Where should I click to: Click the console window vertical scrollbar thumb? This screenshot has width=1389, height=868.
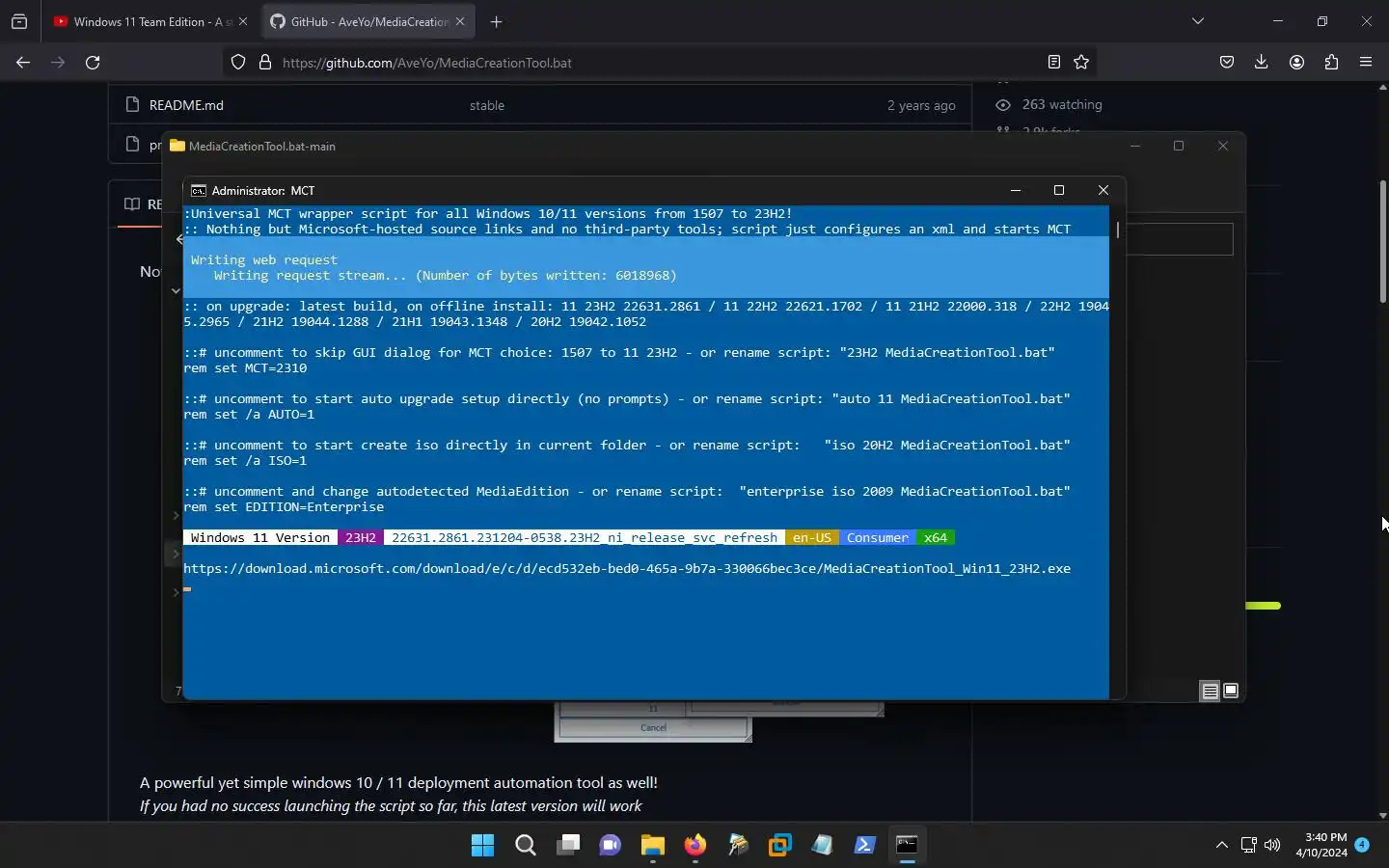1118,230
